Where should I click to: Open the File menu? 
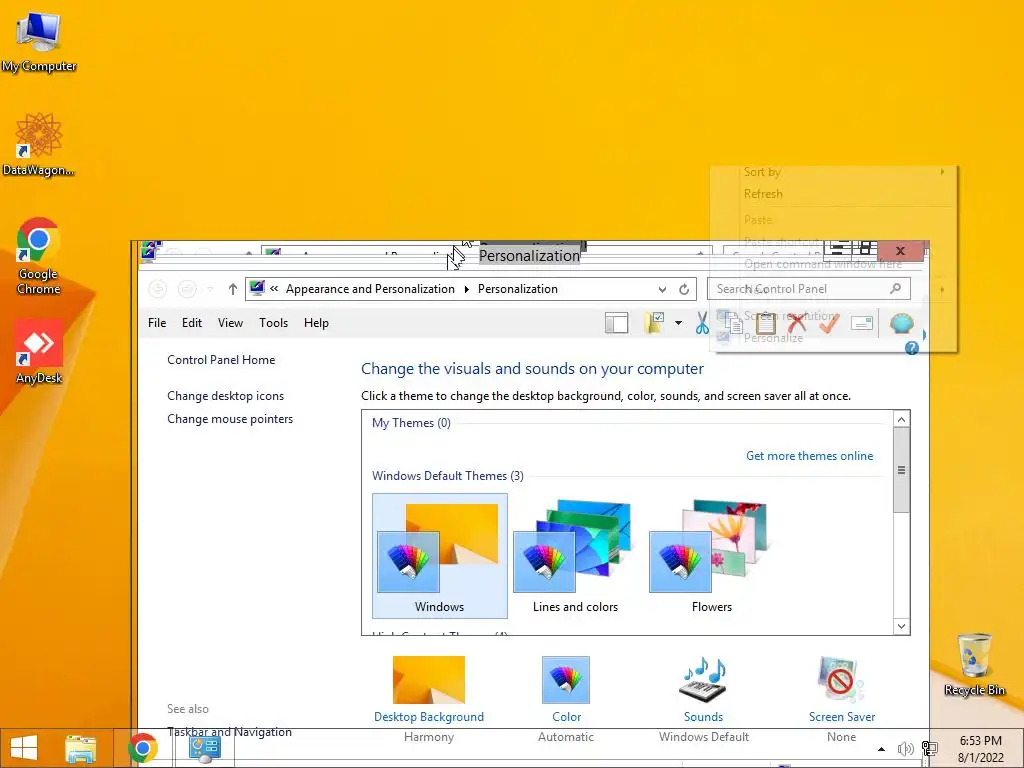(x=157, y=323)
